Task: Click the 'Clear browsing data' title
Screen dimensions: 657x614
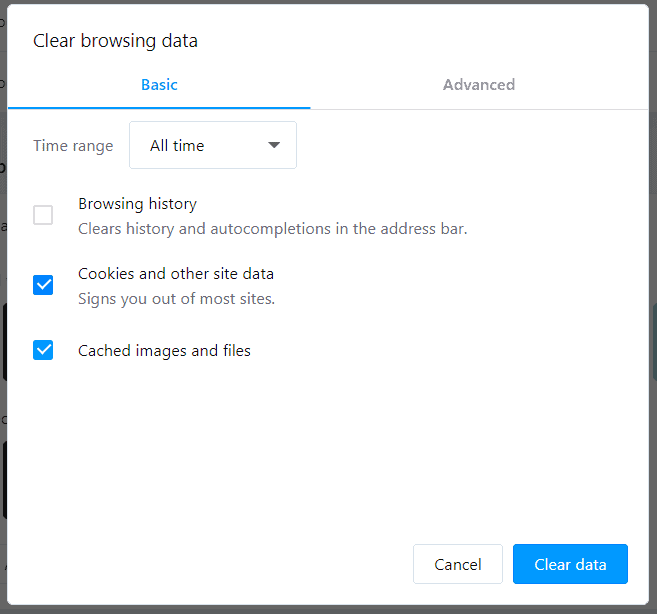Action: pyautogui.click(x=115, y=41)
